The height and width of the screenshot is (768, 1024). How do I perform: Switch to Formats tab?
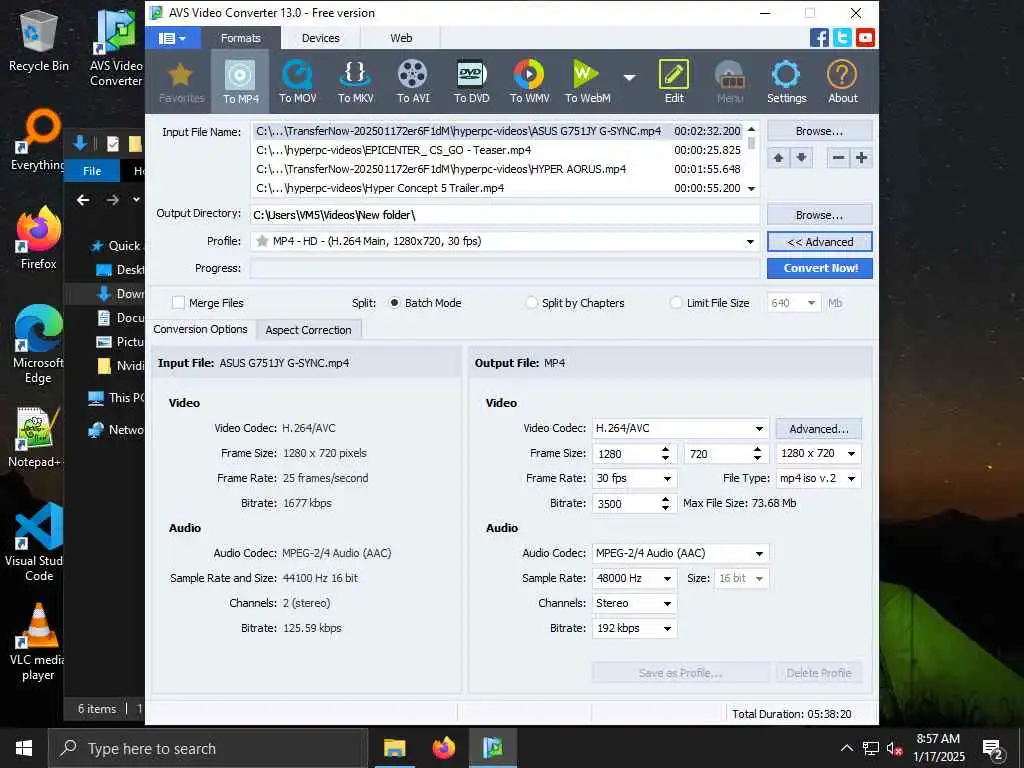point(240,38)
